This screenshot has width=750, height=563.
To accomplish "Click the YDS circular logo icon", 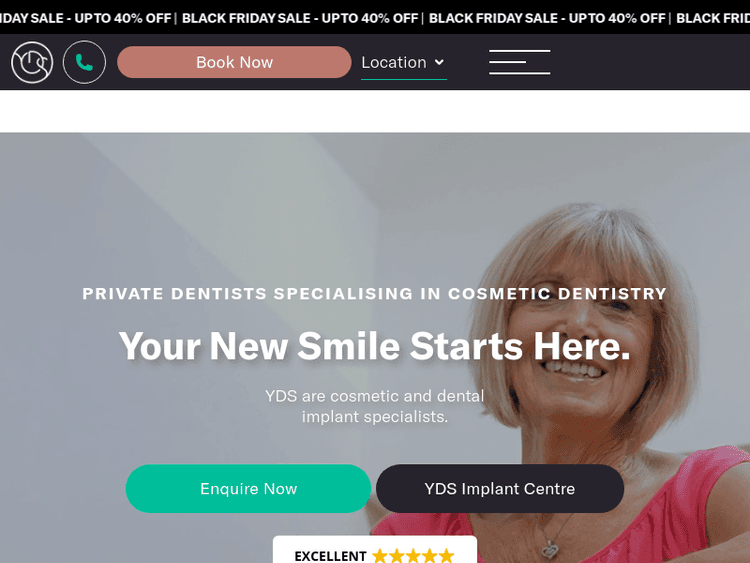I will tap(32, 62).
